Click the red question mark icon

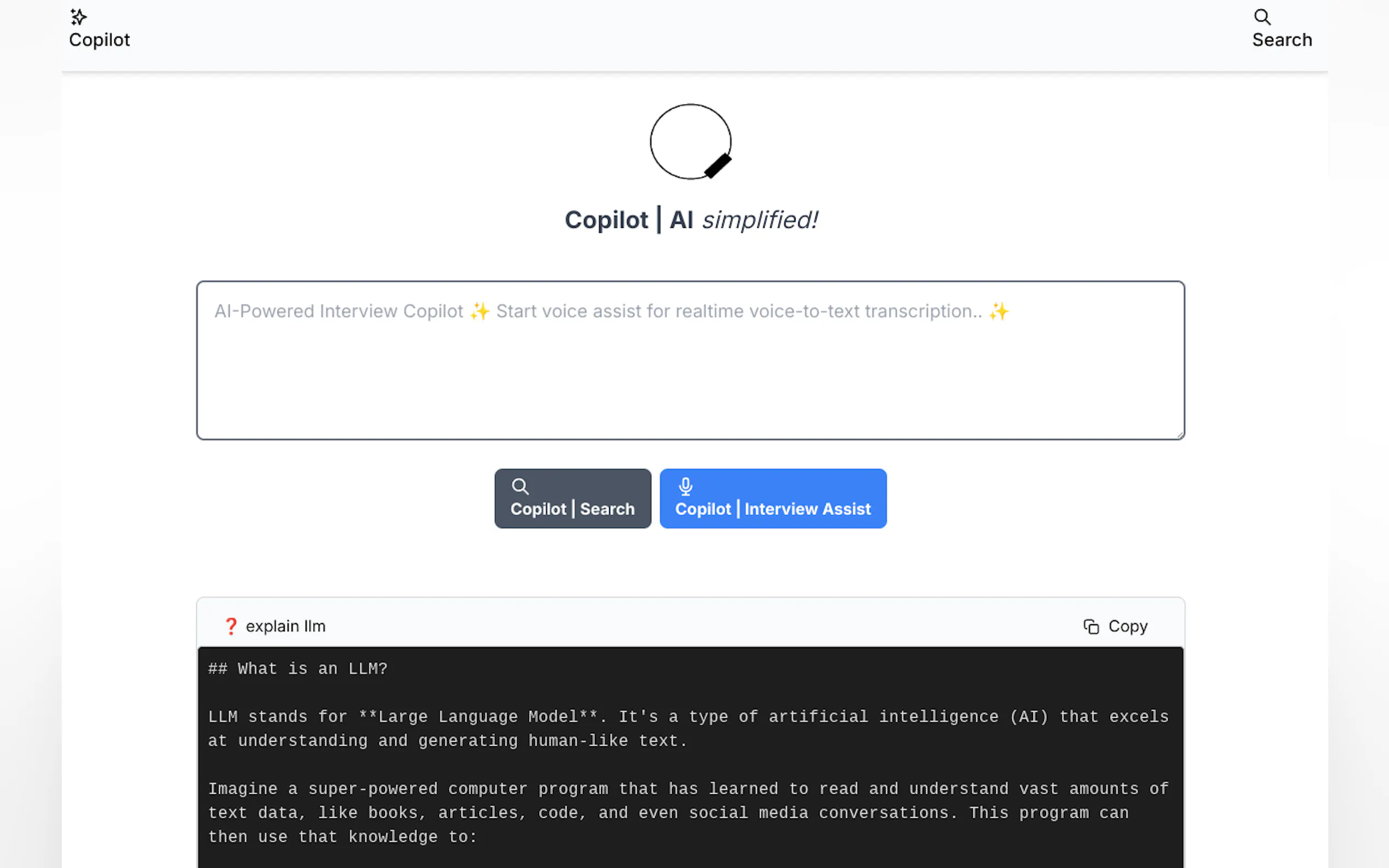tap(231, 626)
